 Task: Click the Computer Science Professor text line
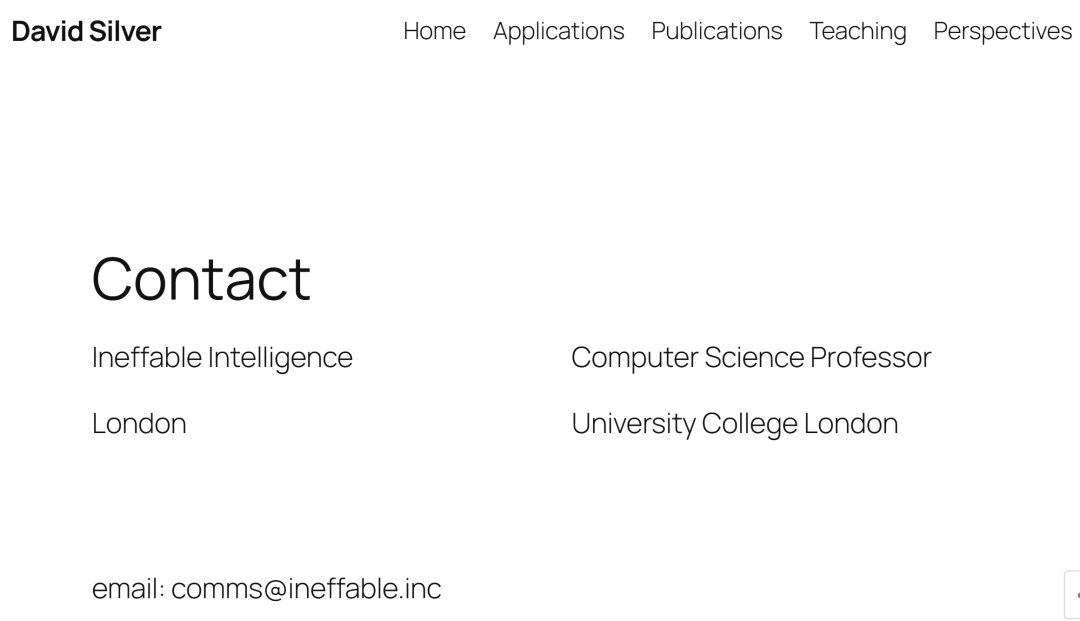pyautogui.click(x=751, y=357)
